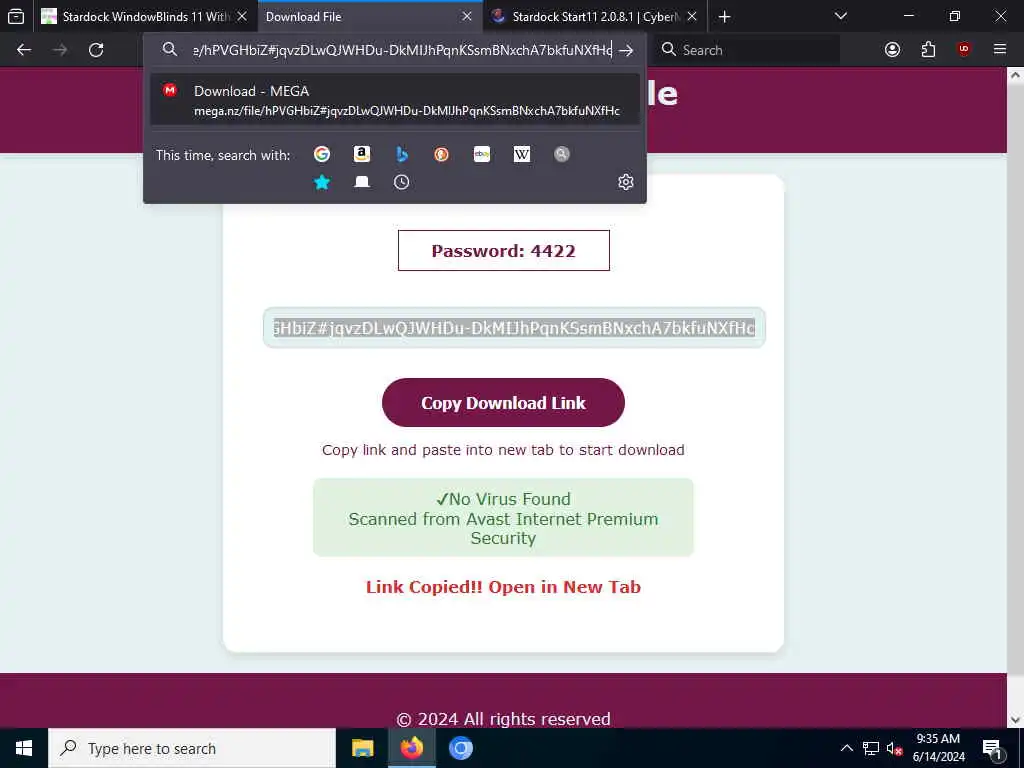Search this time with eBay

(482, 154)
